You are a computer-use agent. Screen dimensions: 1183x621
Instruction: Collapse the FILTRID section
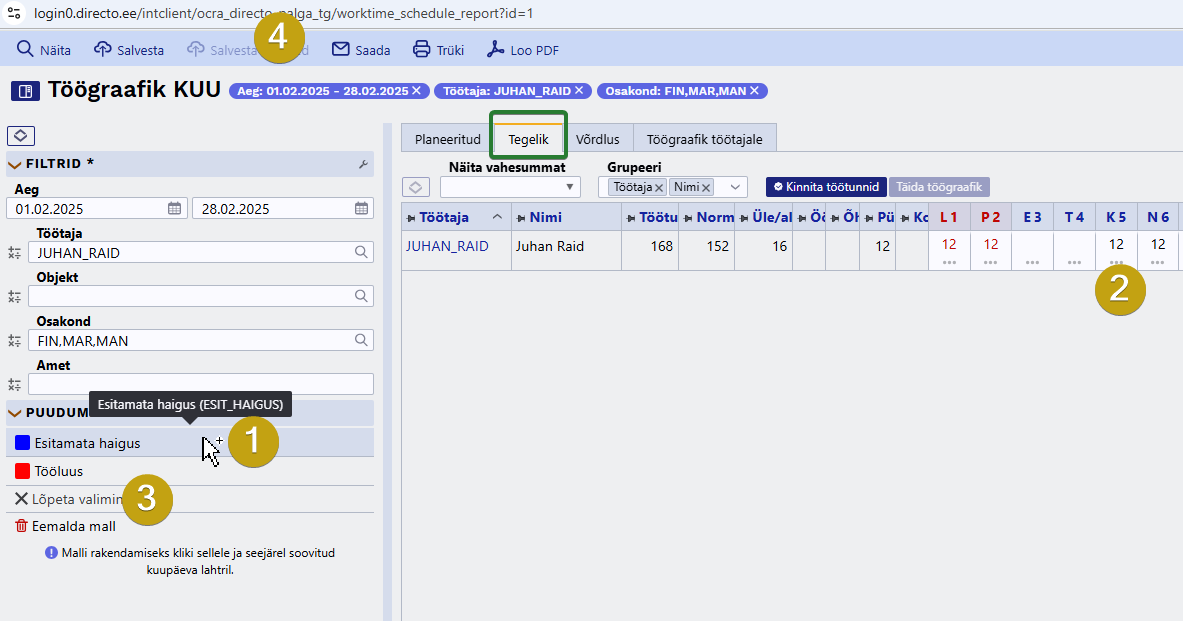14,164
